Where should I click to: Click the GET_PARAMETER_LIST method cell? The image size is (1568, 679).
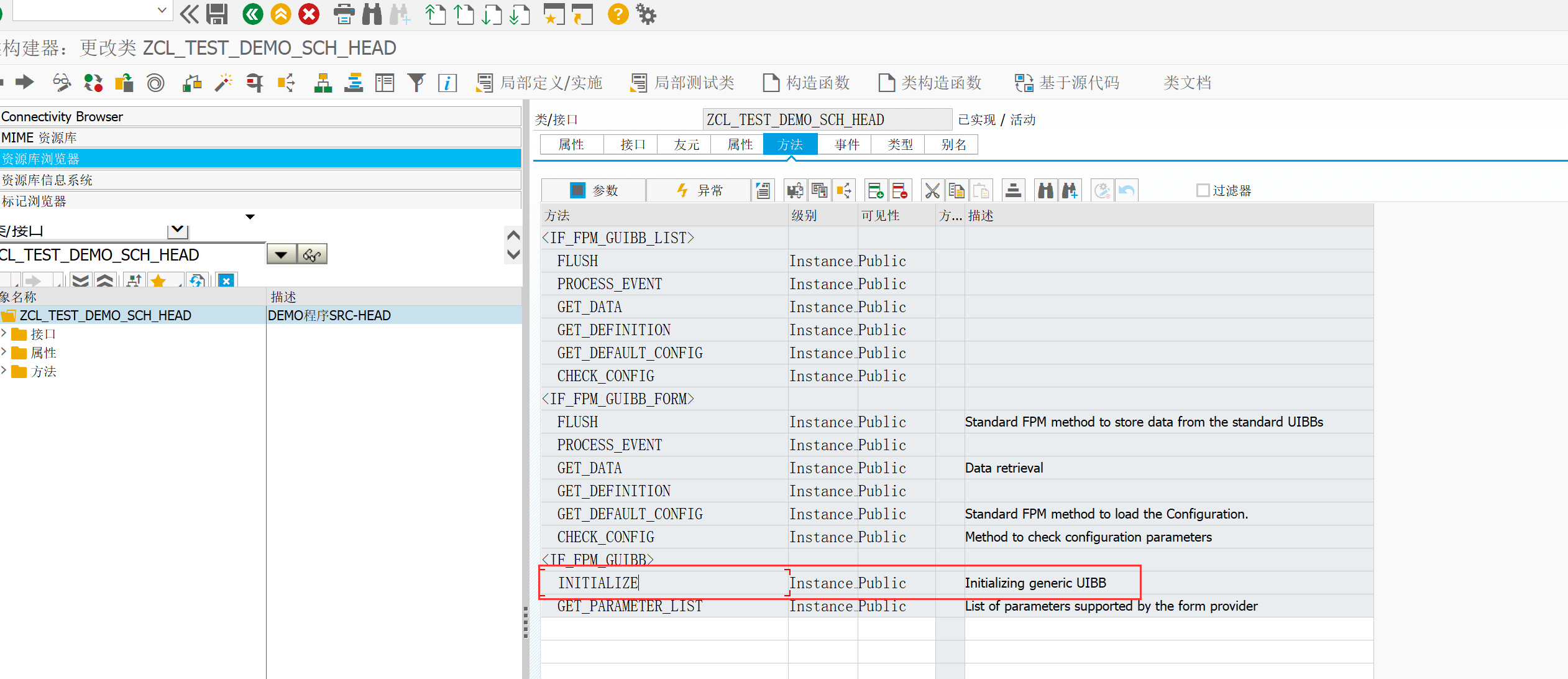[630, 606]
